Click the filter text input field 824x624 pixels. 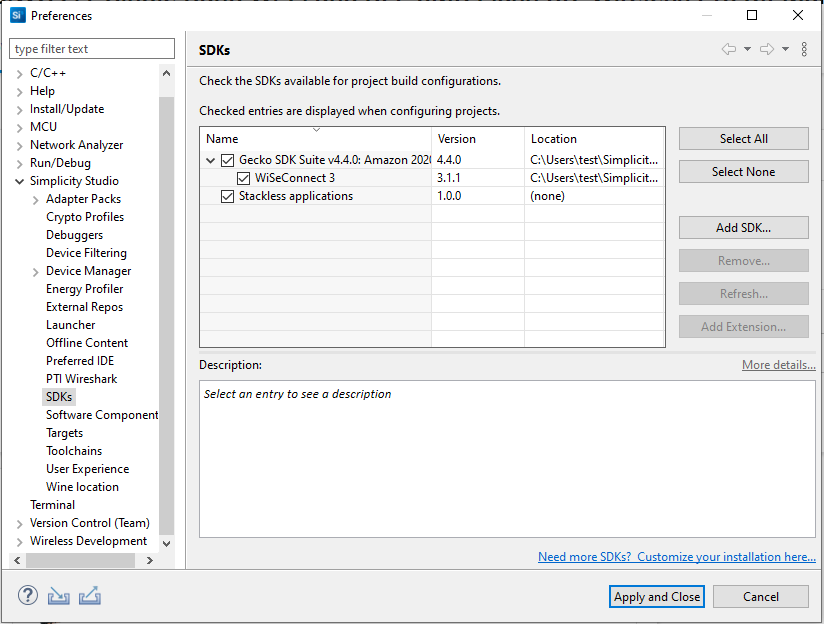(91, 49)
